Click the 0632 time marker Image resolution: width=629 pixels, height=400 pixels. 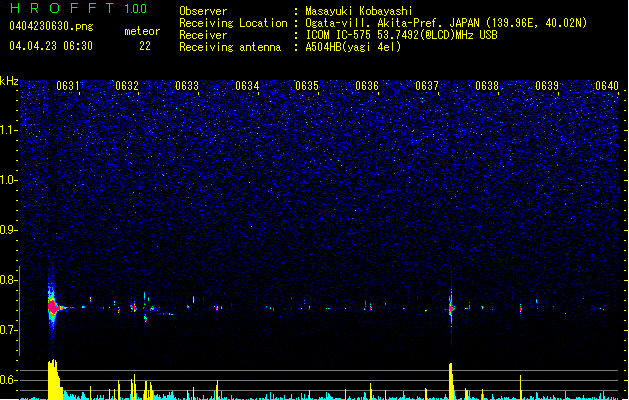[x=127, y=86]
